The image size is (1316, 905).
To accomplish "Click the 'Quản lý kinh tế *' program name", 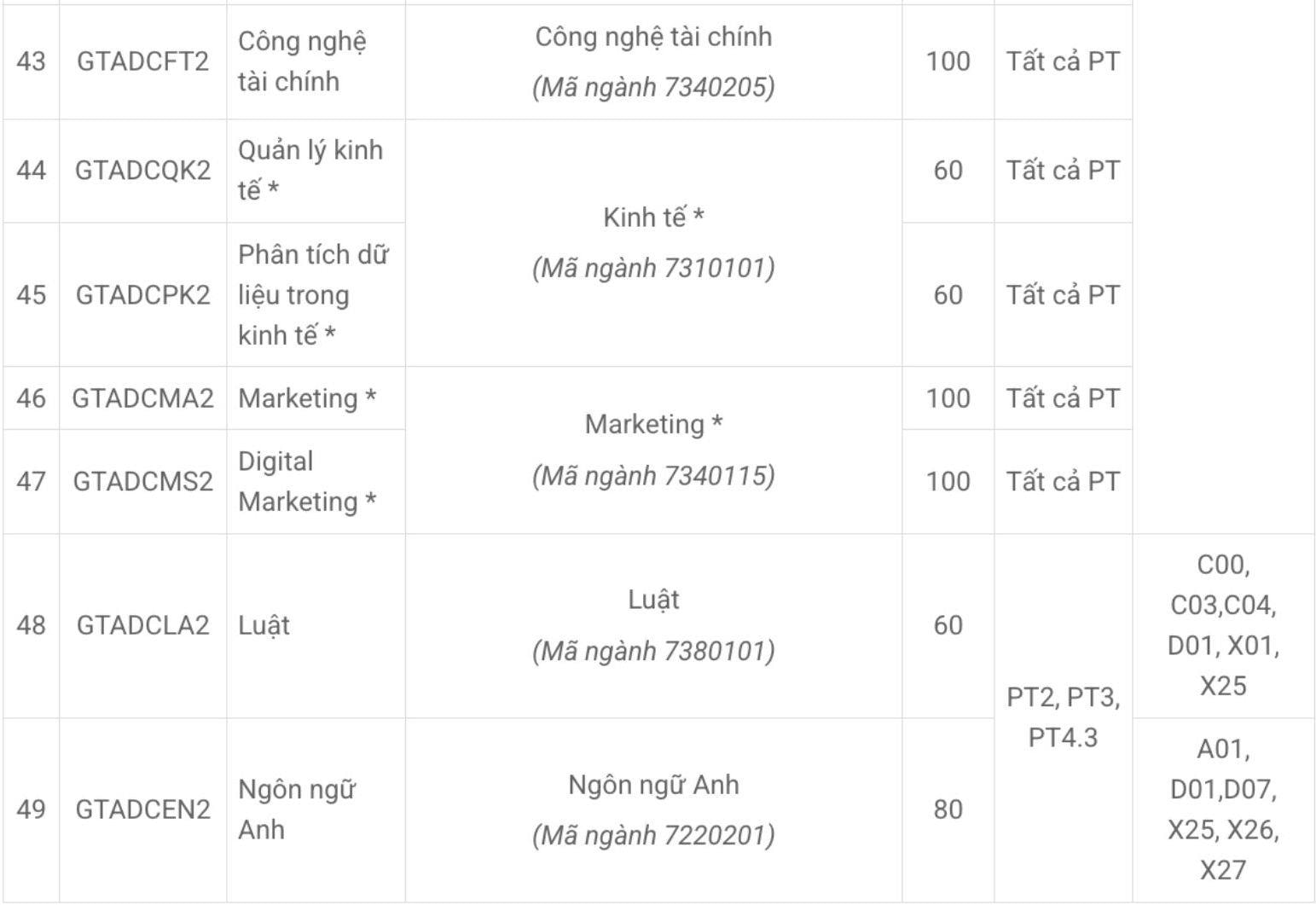I will click(310, 170).
